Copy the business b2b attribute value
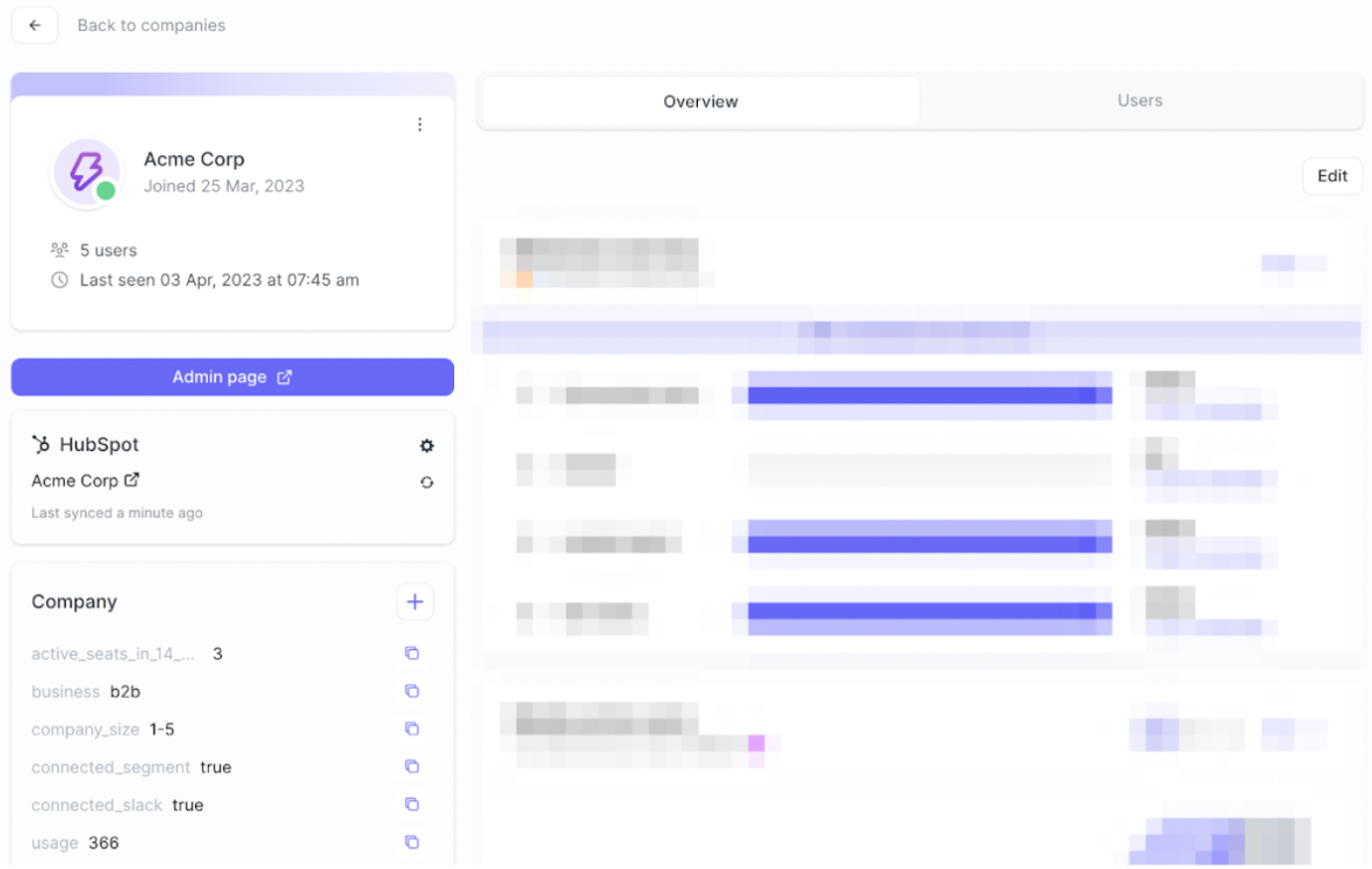 (412, 691)
